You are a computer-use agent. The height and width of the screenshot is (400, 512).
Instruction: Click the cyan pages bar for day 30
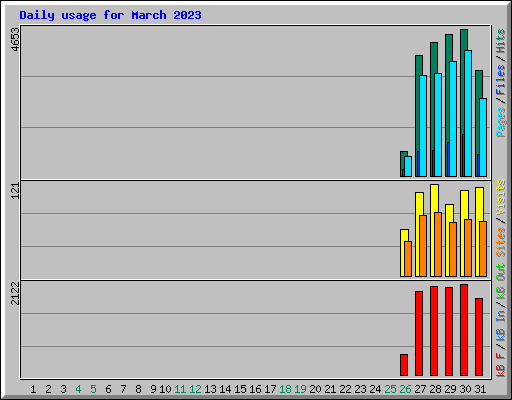468,113
